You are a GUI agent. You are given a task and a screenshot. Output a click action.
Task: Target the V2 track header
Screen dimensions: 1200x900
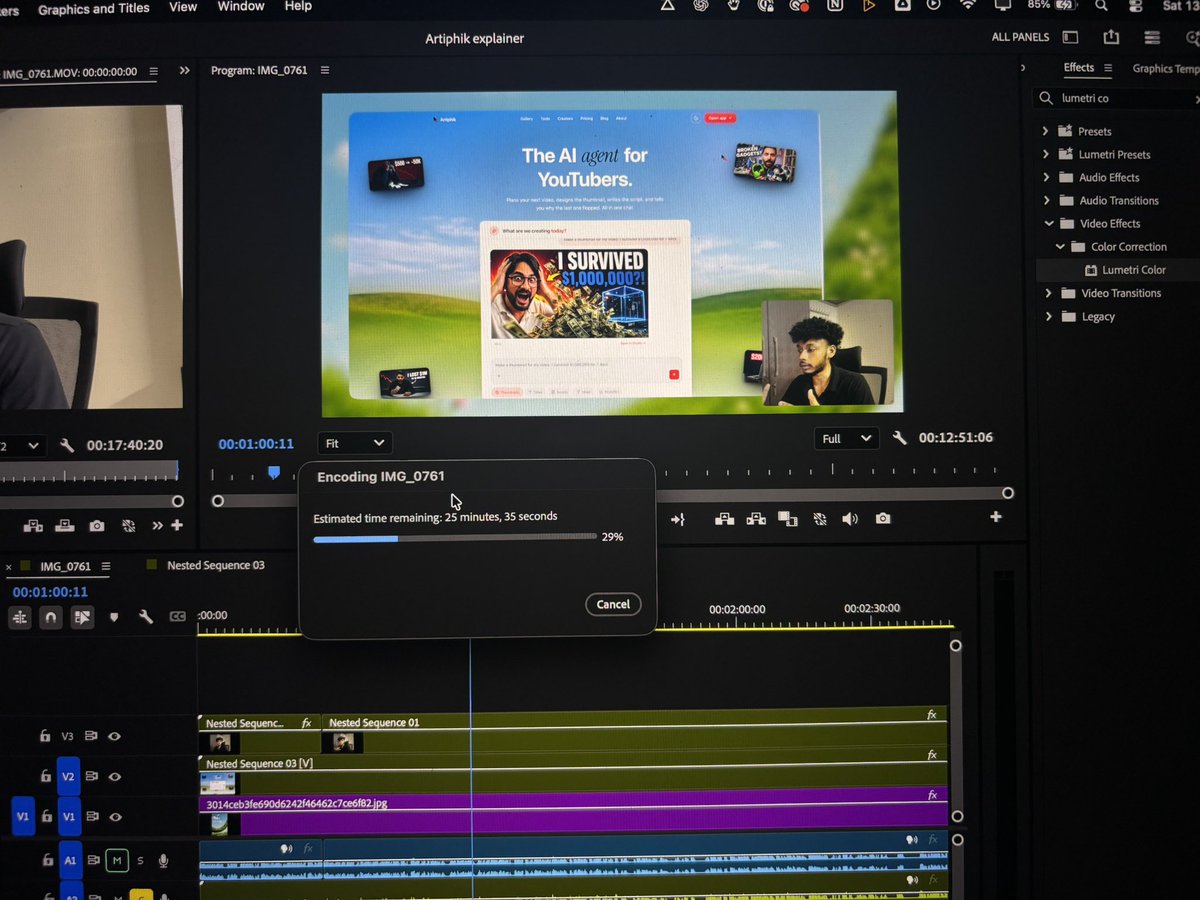tap(69, 776)
